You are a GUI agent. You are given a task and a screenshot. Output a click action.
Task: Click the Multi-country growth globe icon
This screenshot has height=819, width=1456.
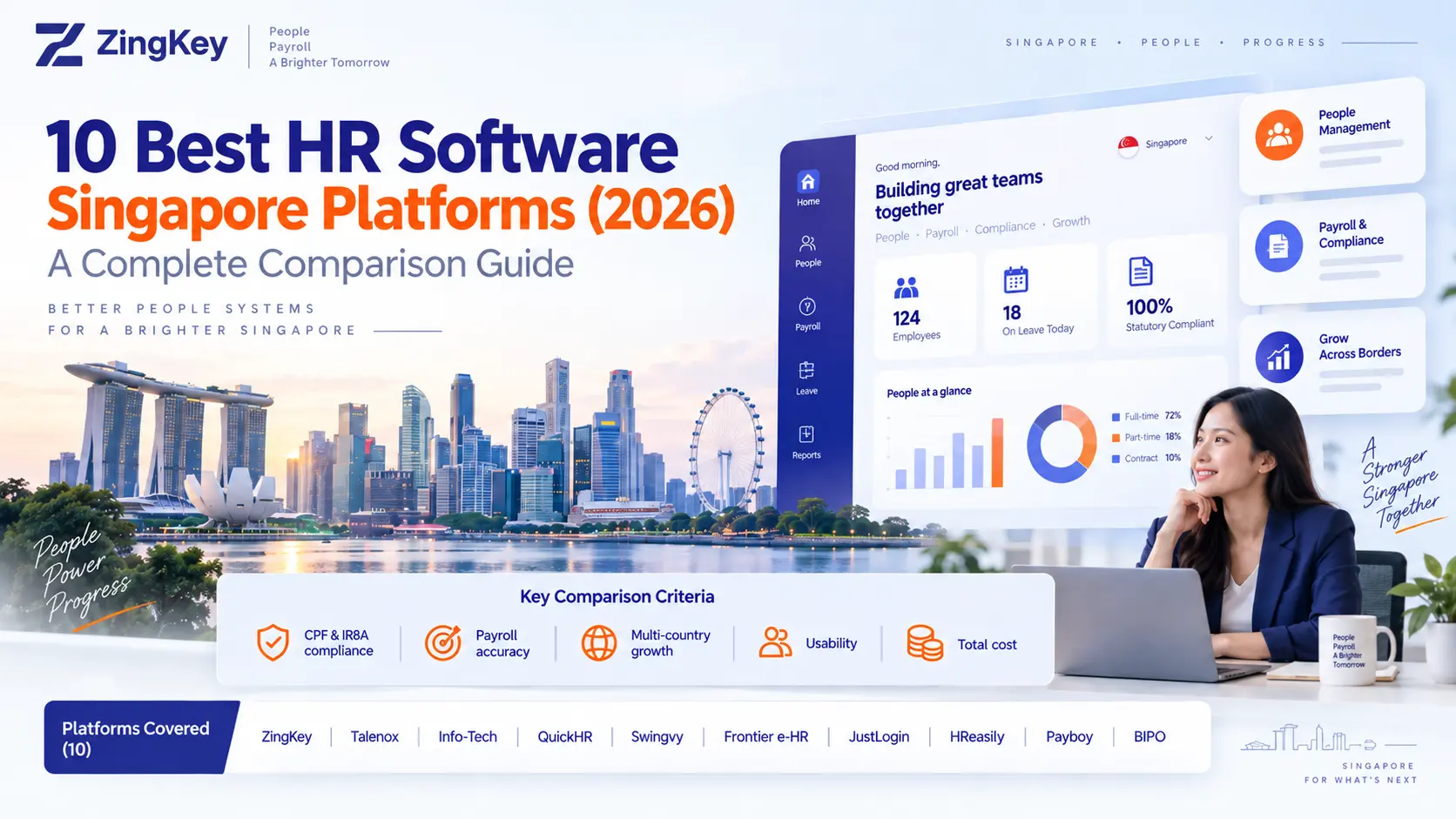click(x=598, y=643)
